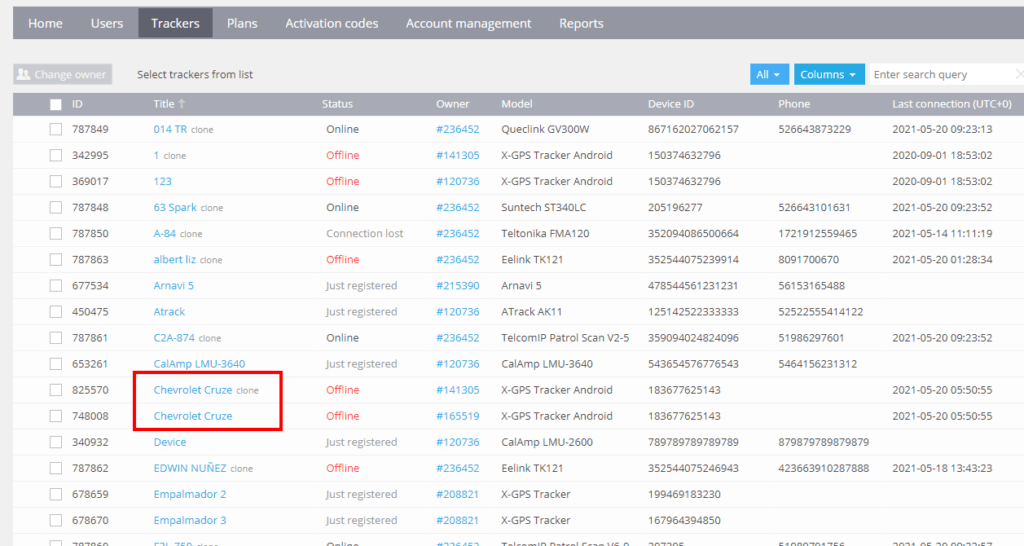Image resolution: width=1024 pixels, height=546 pixels.
Task: Open the Atrack tracker link
Action: [x=169, y=312]
